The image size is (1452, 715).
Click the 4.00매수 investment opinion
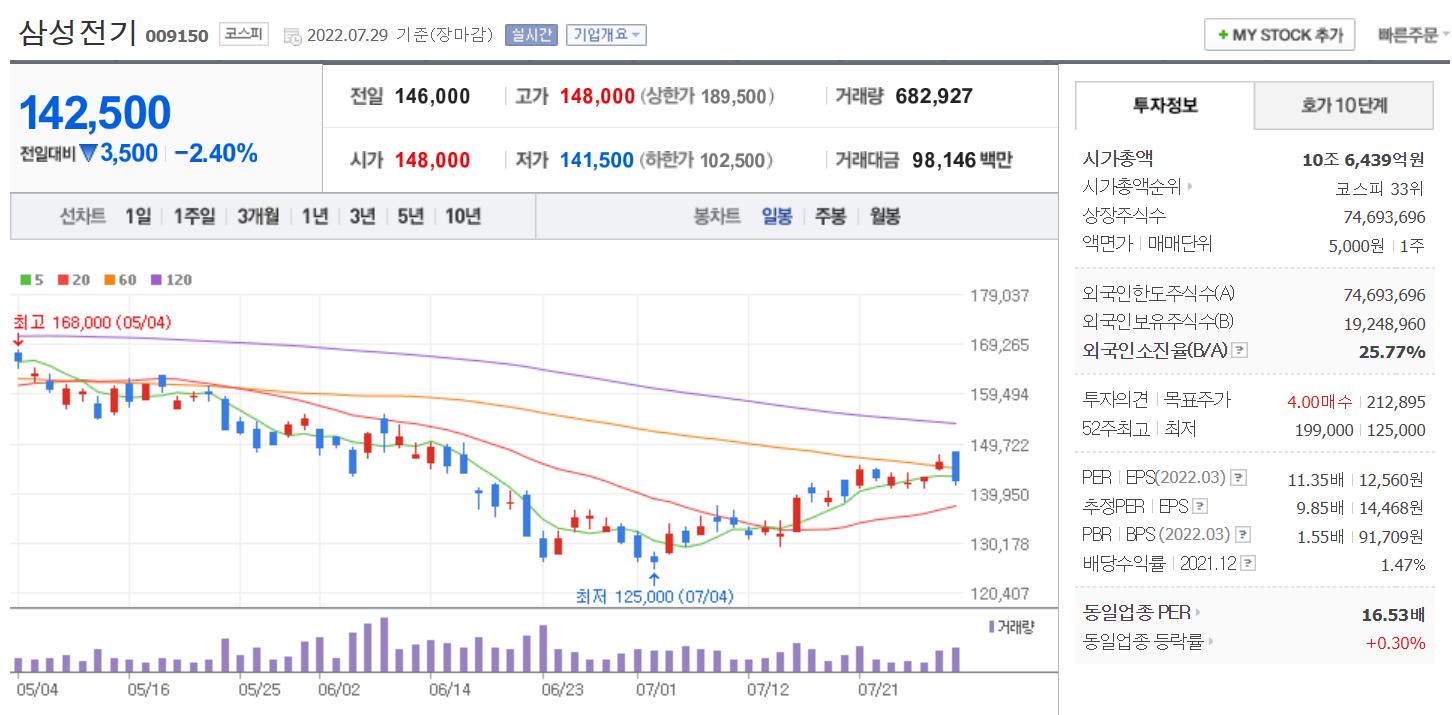click(x=1319, y=401)
